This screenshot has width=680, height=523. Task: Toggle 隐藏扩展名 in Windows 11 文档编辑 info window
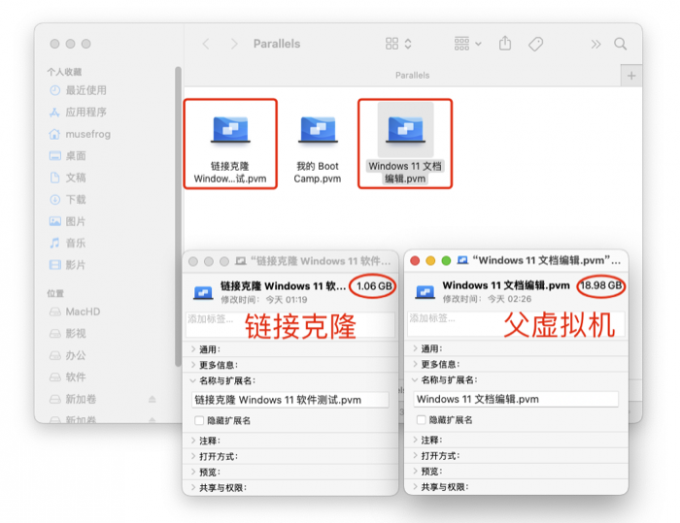tap(421, 420)
